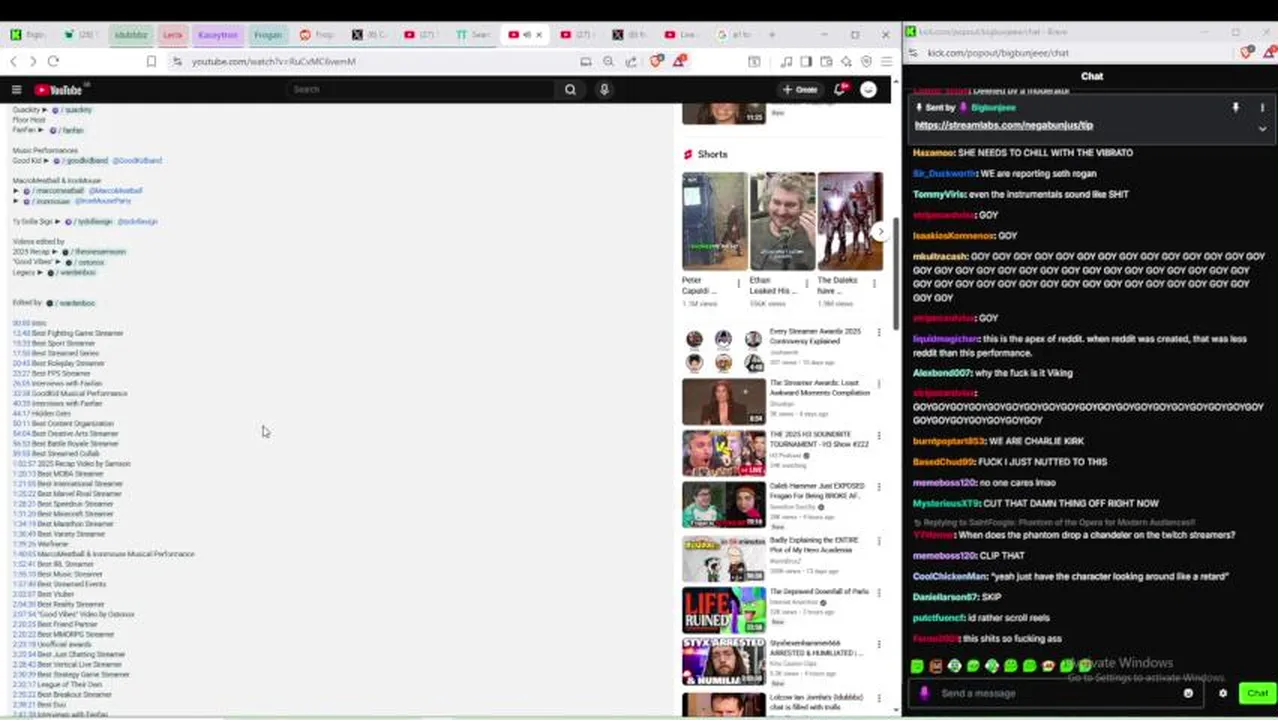
Task: Open site settings icon beside YouTube URL
Action: point(177,61)
